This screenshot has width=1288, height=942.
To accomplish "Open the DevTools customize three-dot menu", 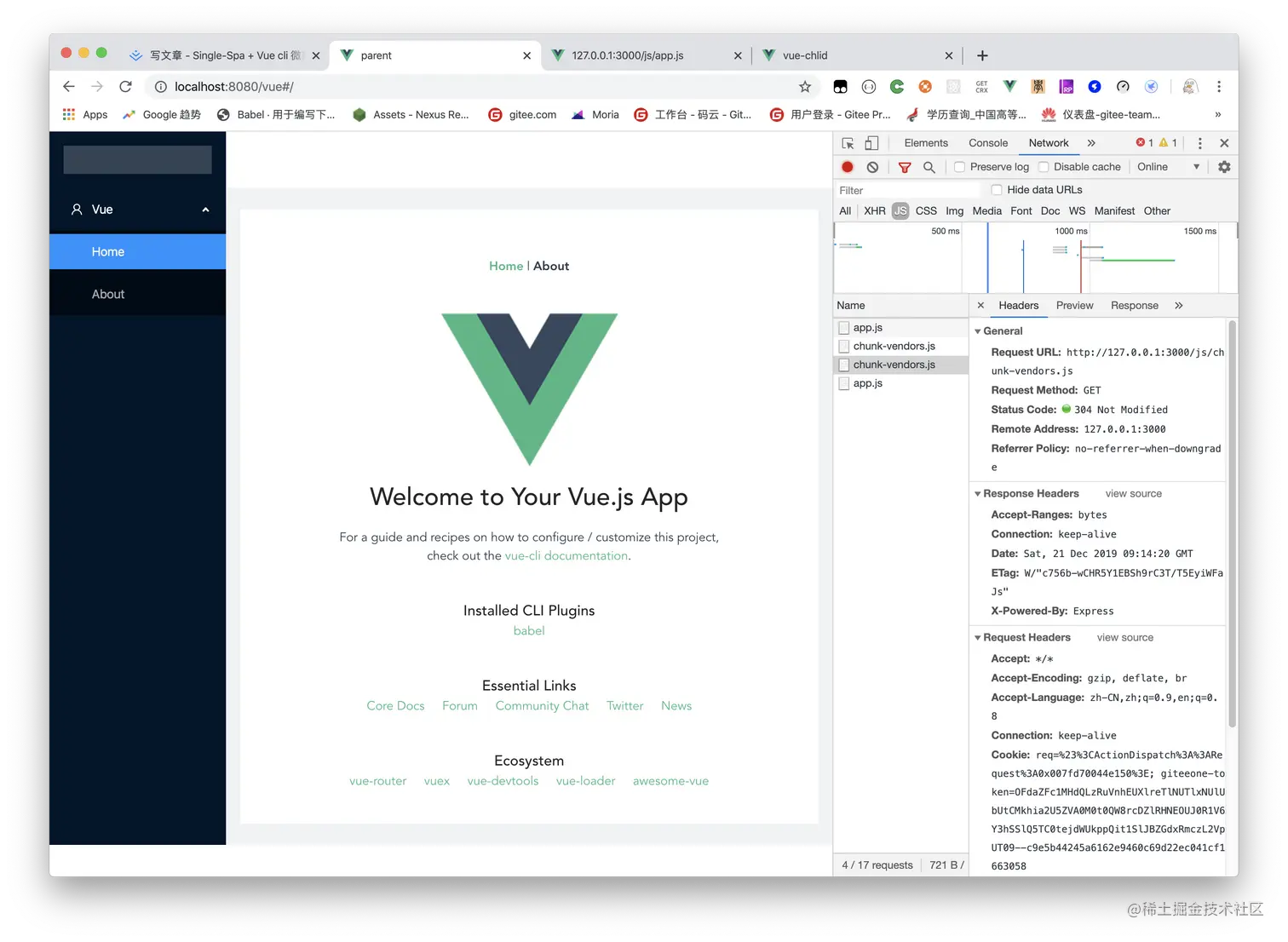I will point(1199,143).
